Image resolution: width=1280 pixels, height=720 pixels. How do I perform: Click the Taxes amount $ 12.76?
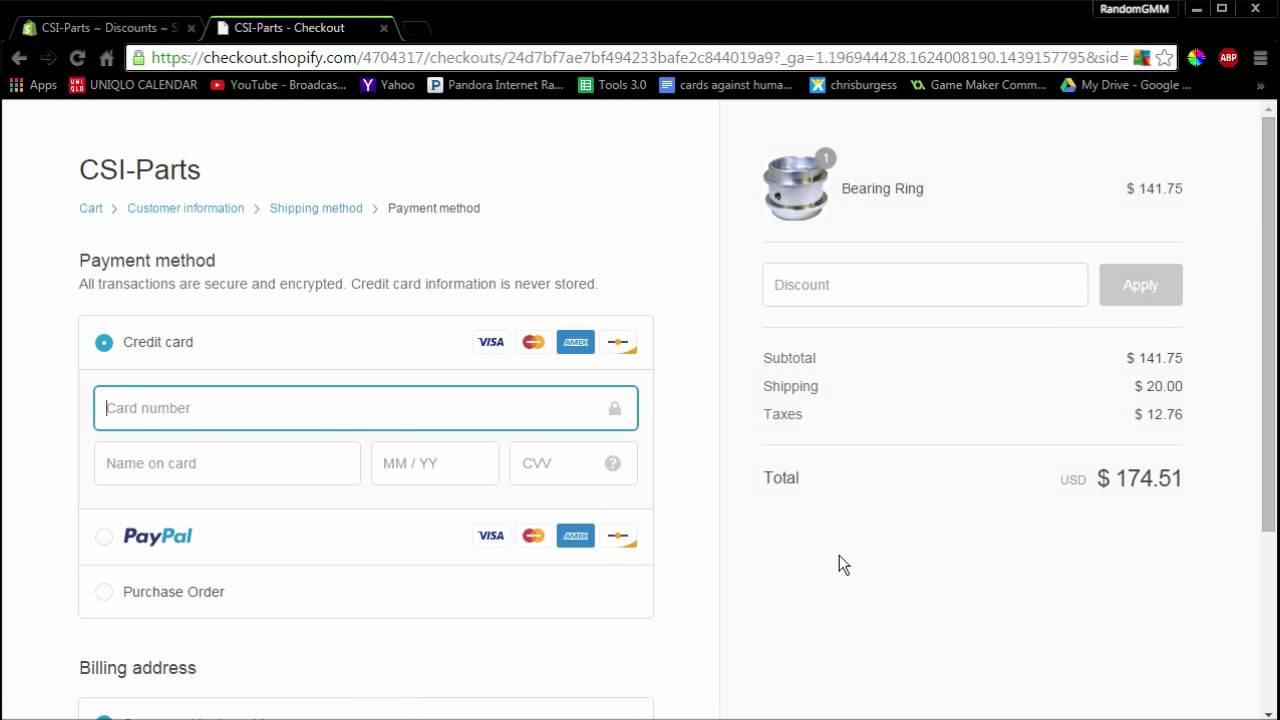pos(1158,414)
